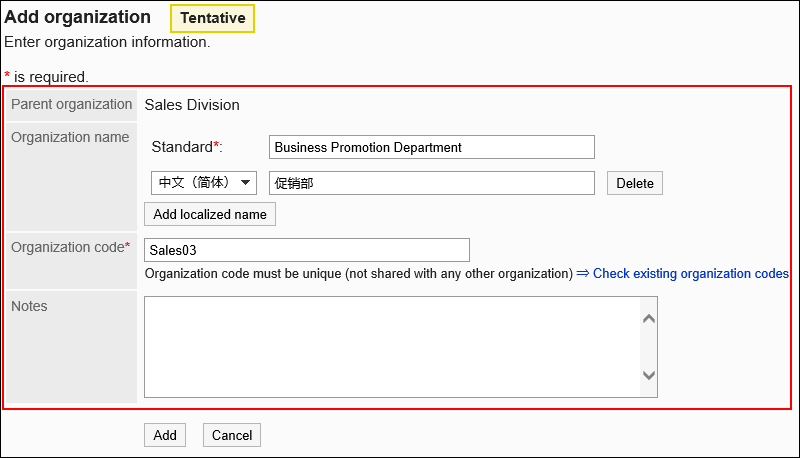Click Notes scrollbar up arrow
Image resolution: width=800 pixels, height=458 pixels.
(649, 319)
